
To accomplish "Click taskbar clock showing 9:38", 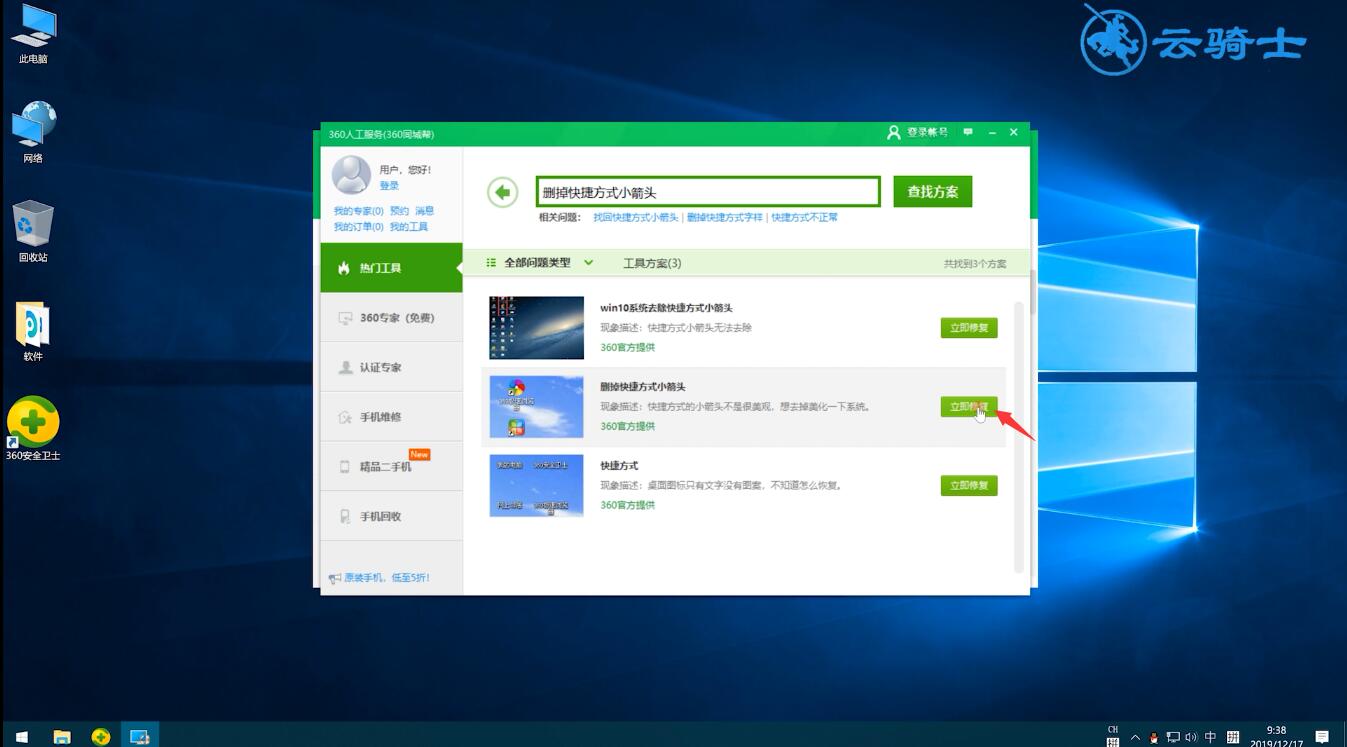I will [x=1276, y=737].
